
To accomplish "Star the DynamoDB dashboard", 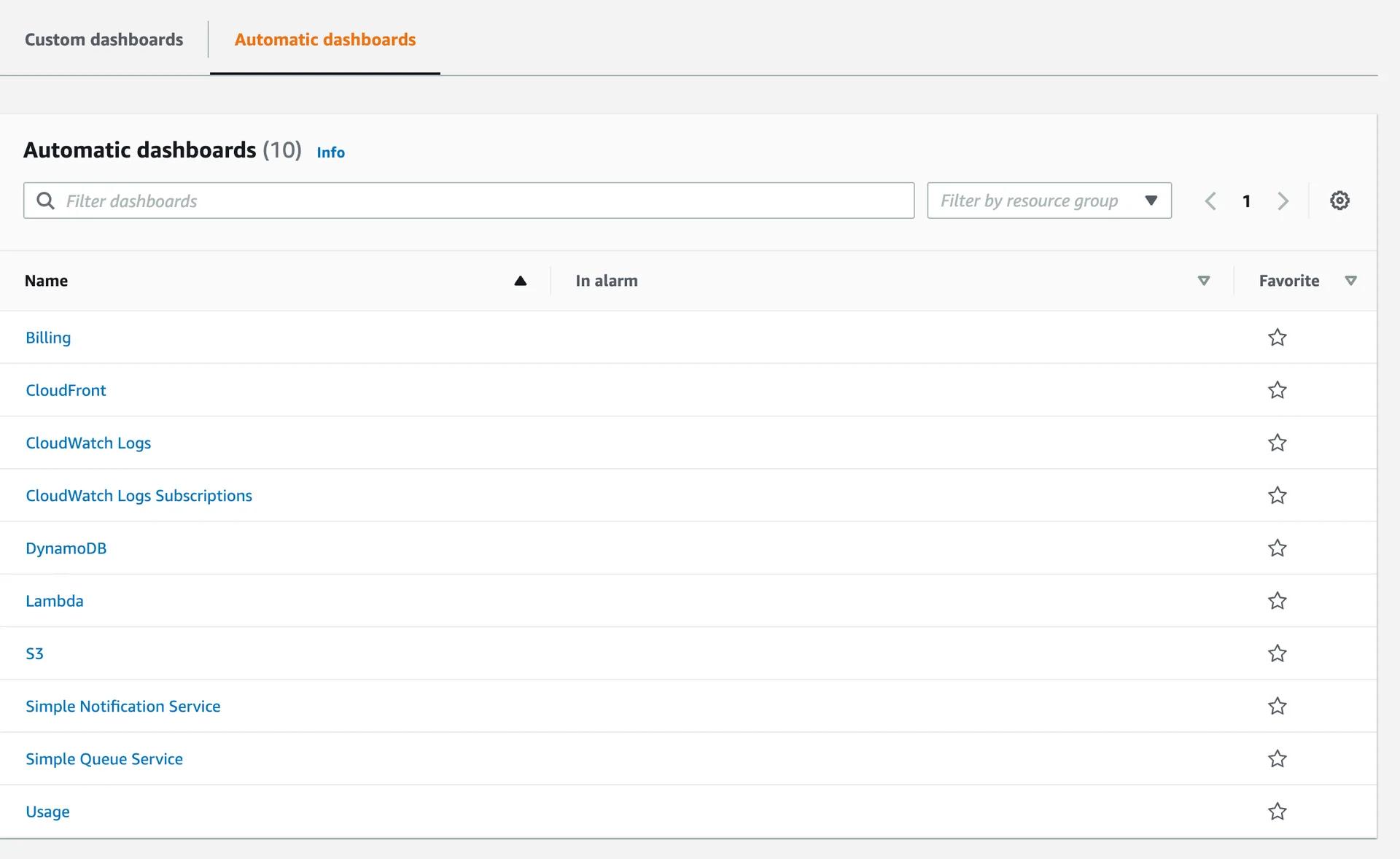I will [1277, 548].
